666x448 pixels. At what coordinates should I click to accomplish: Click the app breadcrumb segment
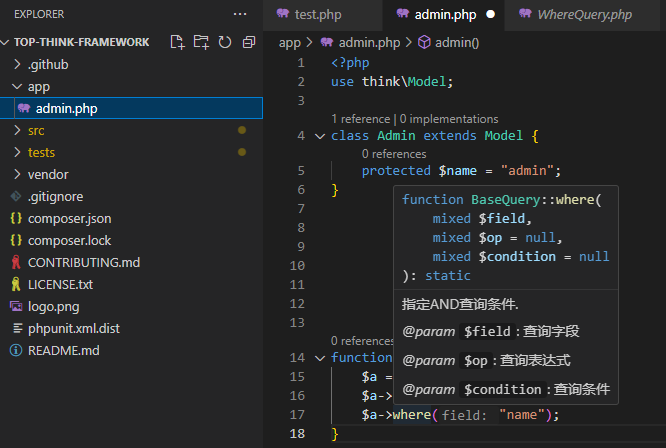290,42
